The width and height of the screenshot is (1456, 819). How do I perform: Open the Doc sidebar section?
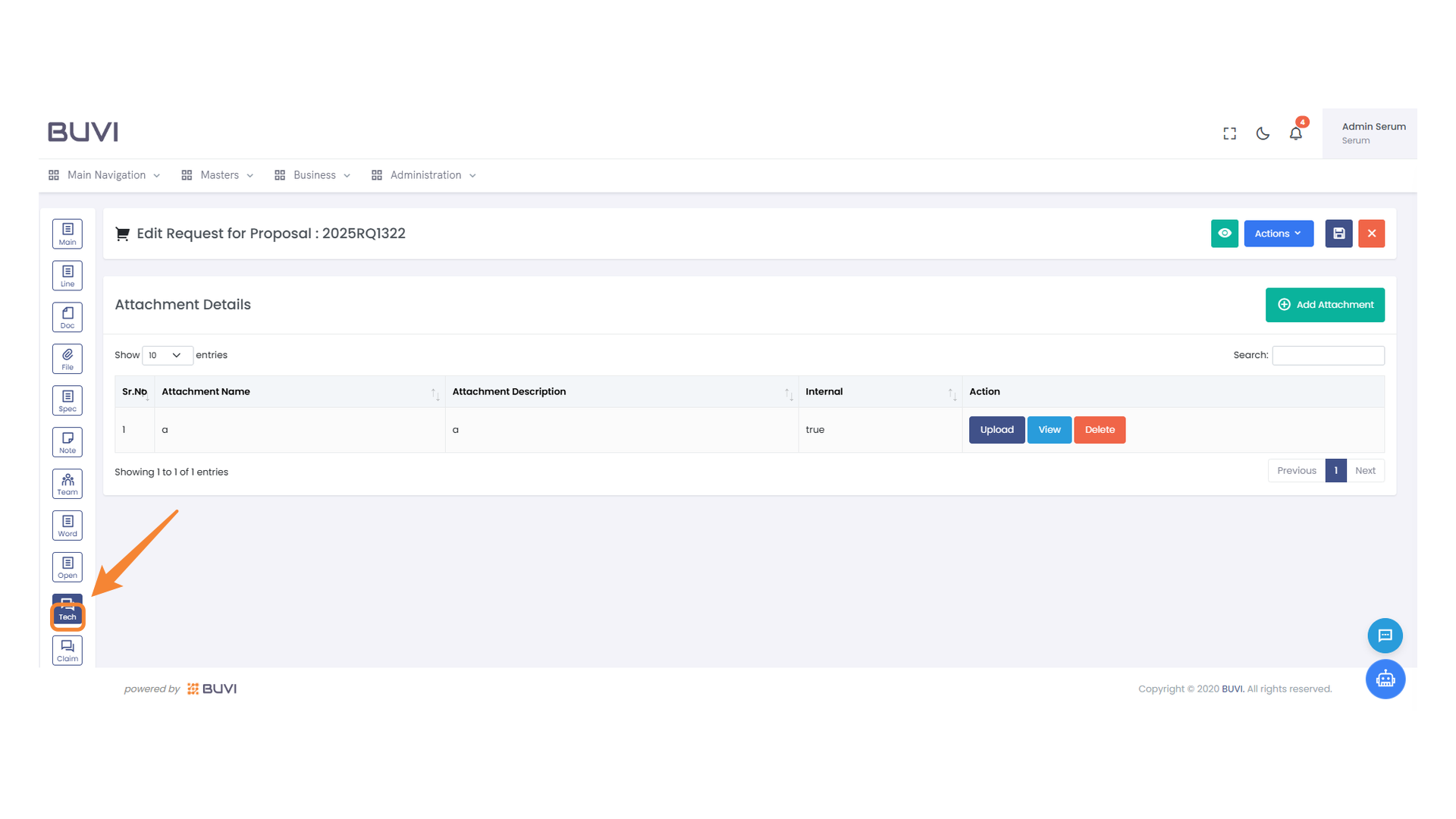[67, 318]
